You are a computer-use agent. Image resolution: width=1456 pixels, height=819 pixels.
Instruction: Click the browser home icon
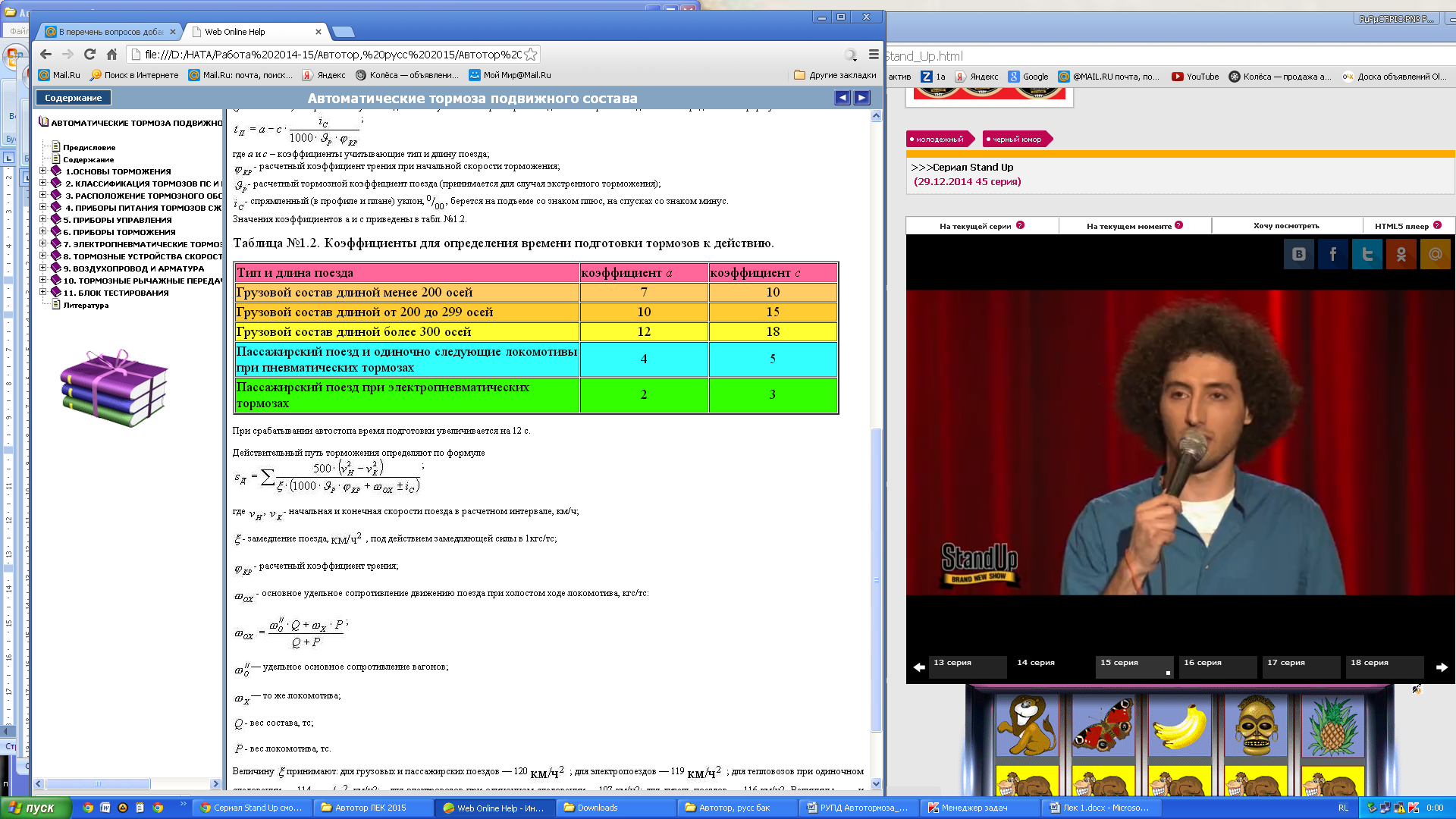[111, 55]
